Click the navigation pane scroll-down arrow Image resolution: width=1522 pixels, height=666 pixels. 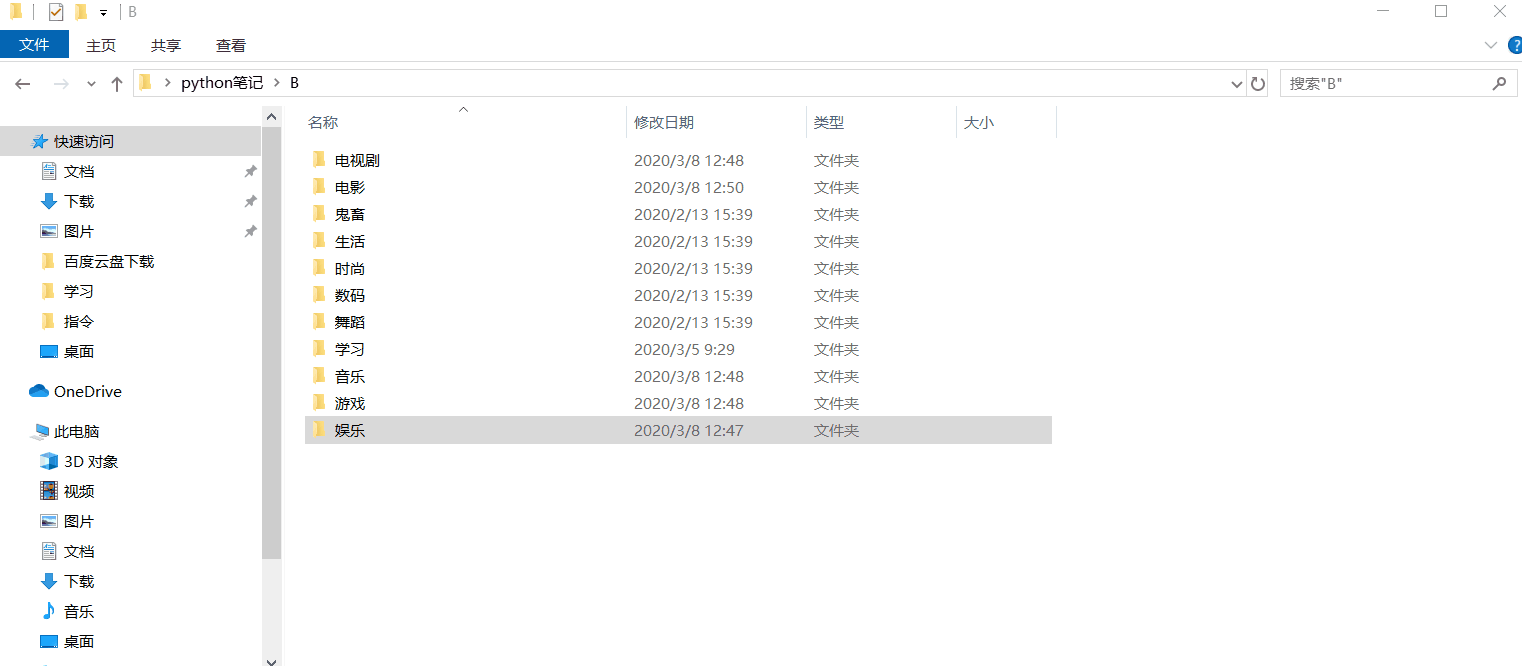tap(271, 660)
